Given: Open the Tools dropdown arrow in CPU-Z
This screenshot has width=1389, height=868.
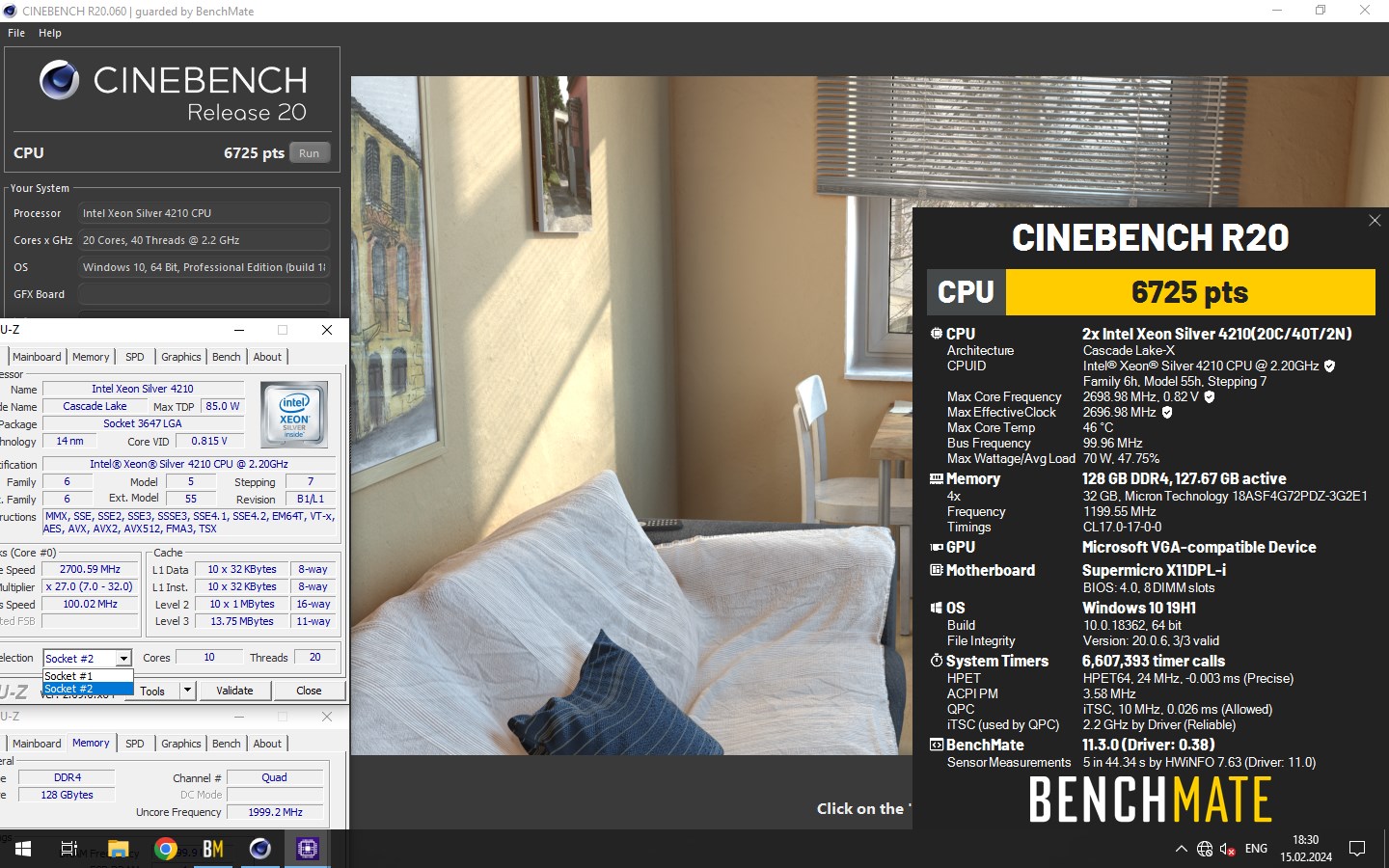Looking at the screenshot, I should (187, 691).
